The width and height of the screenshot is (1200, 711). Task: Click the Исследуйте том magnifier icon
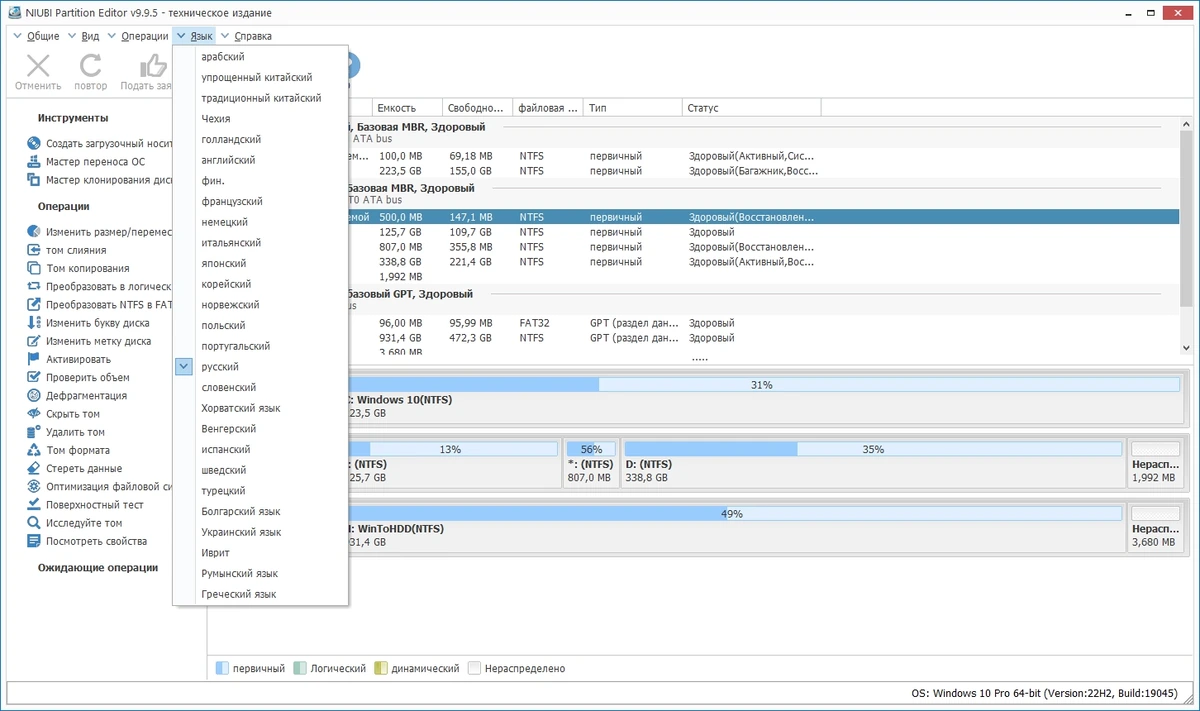(34, 523)
